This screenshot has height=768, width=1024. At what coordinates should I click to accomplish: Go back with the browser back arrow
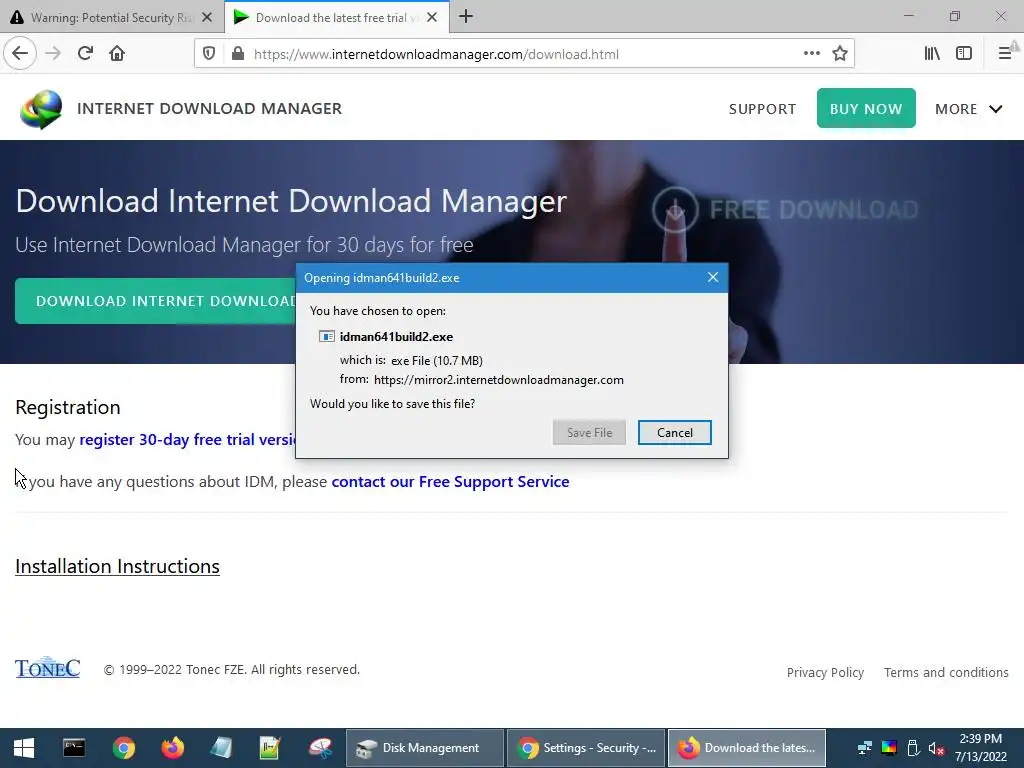tap(20, 54)
